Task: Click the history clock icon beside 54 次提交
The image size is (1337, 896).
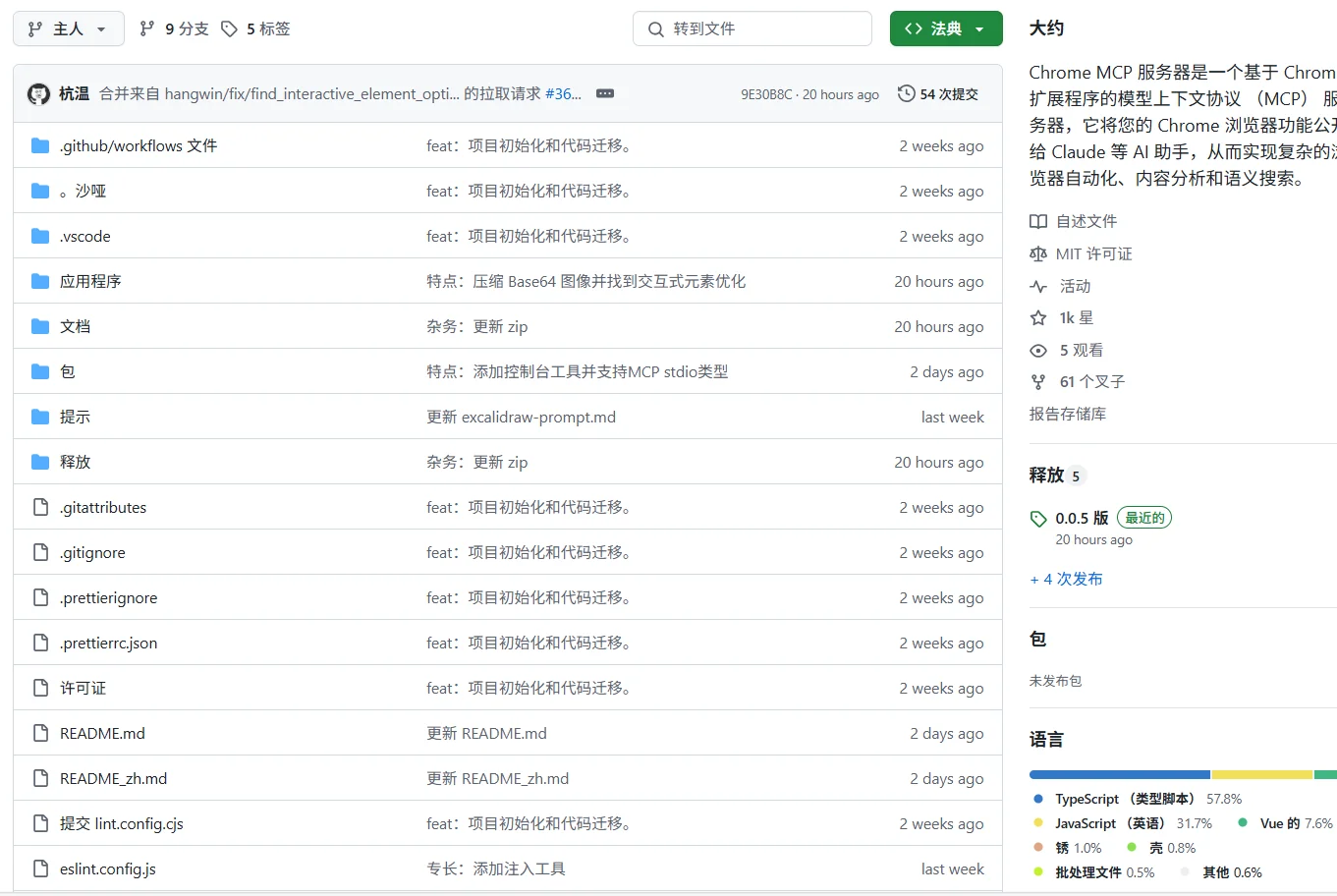Action: [x=905, y=93]
